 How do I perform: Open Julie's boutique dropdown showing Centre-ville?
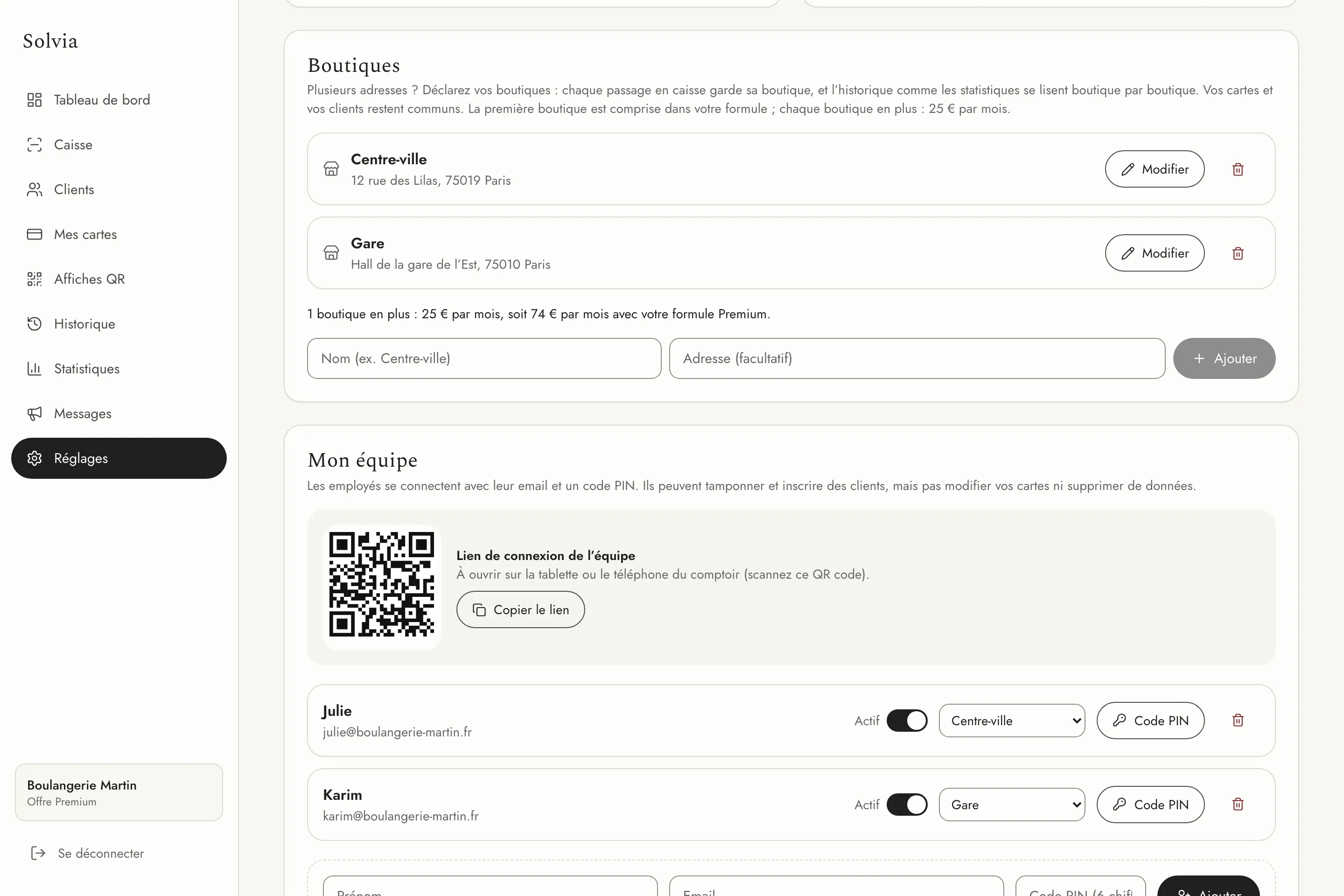tap(1012, 721)
